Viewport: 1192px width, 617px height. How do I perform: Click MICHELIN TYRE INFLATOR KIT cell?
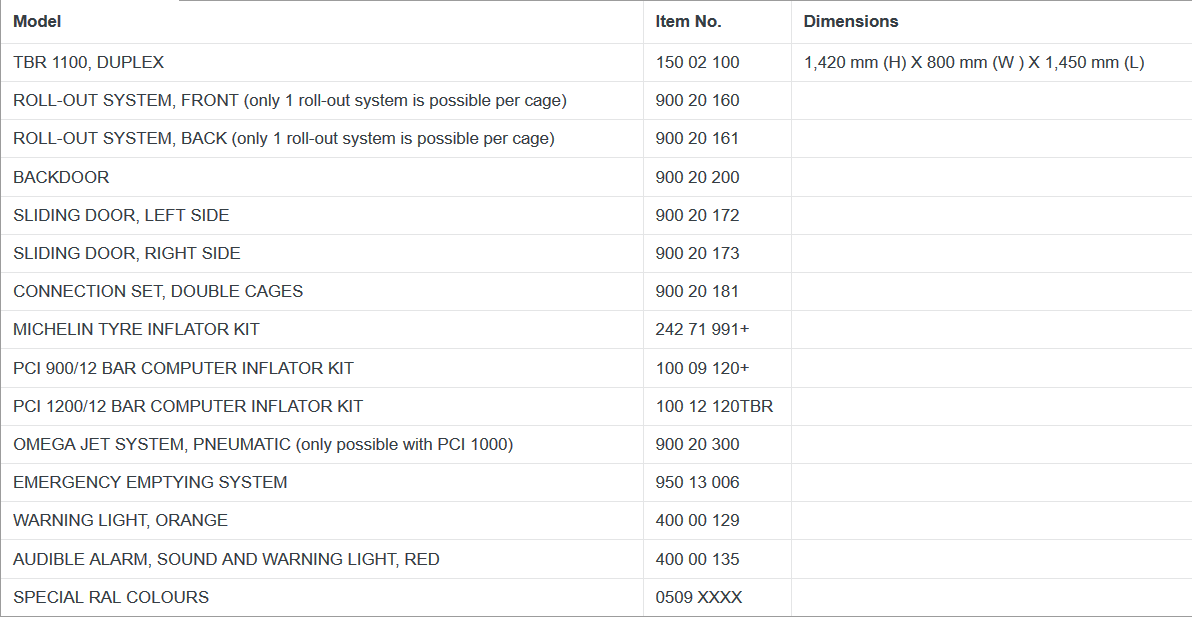point(136,329)
